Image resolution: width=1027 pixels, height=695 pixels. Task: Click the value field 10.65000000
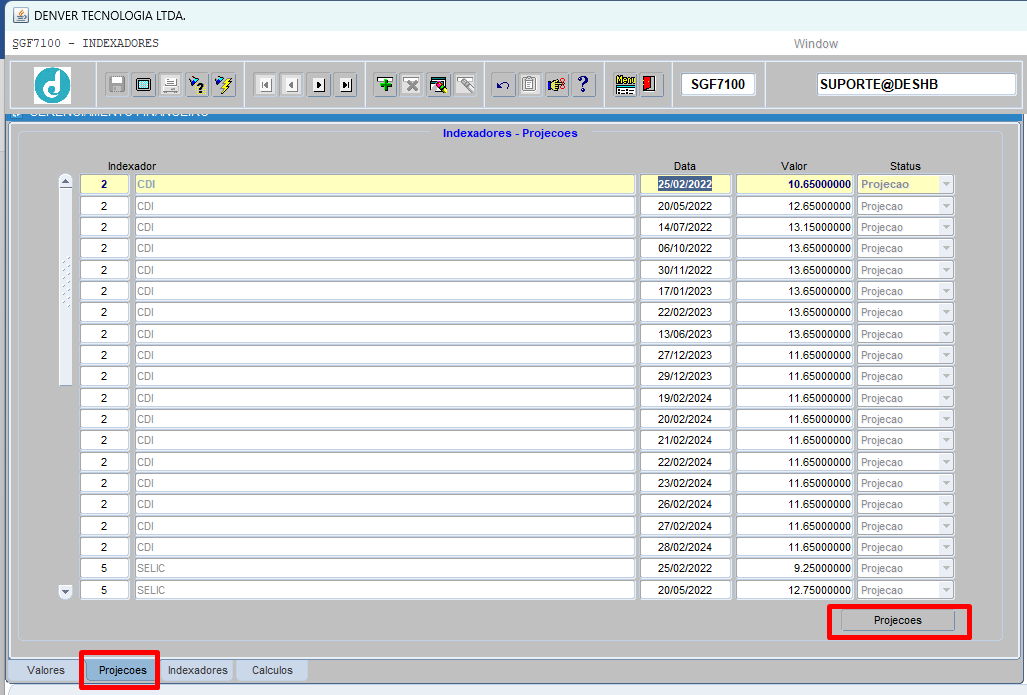click(x=794, y=184)
